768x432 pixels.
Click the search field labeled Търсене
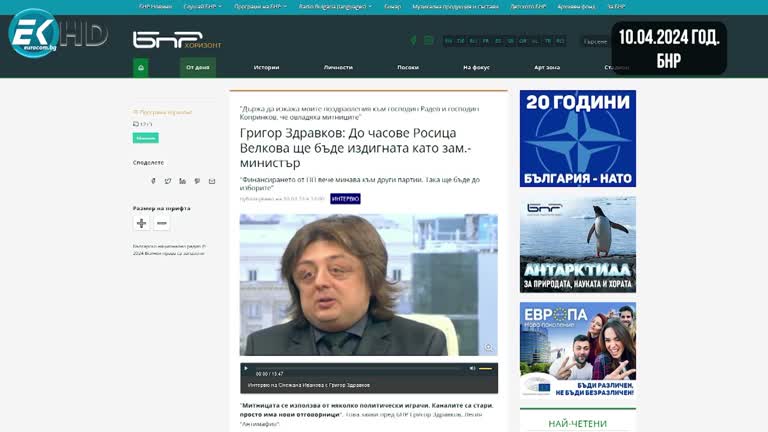(x=596, y=42)
